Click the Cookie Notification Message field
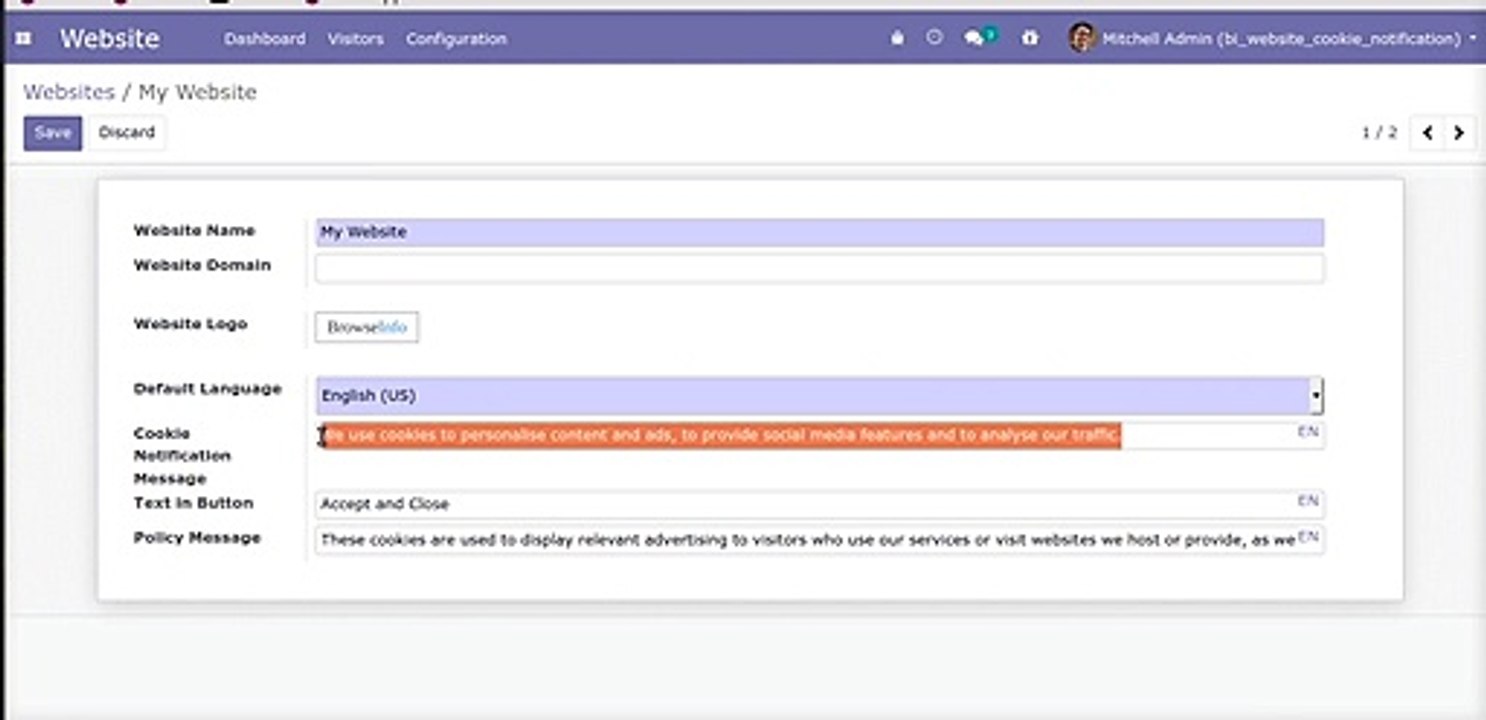The width and height of the screenshot is (1486, 720). click(820, 435)
